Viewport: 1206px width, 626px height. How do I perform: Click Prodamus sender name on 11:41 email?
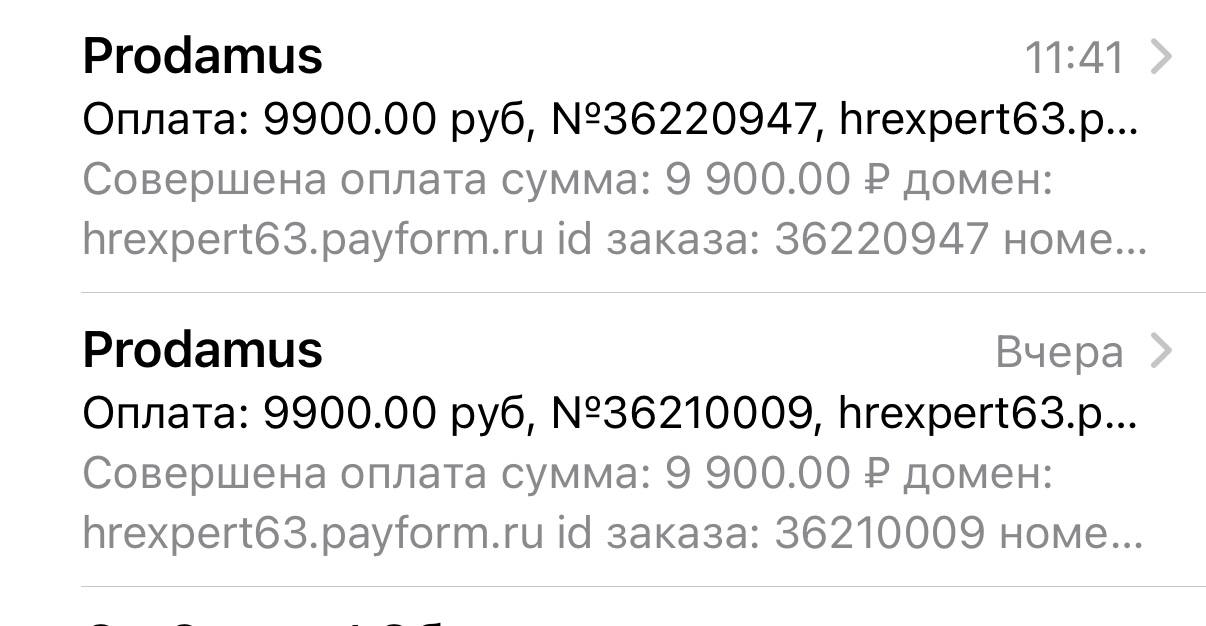(x=202, y=56)
